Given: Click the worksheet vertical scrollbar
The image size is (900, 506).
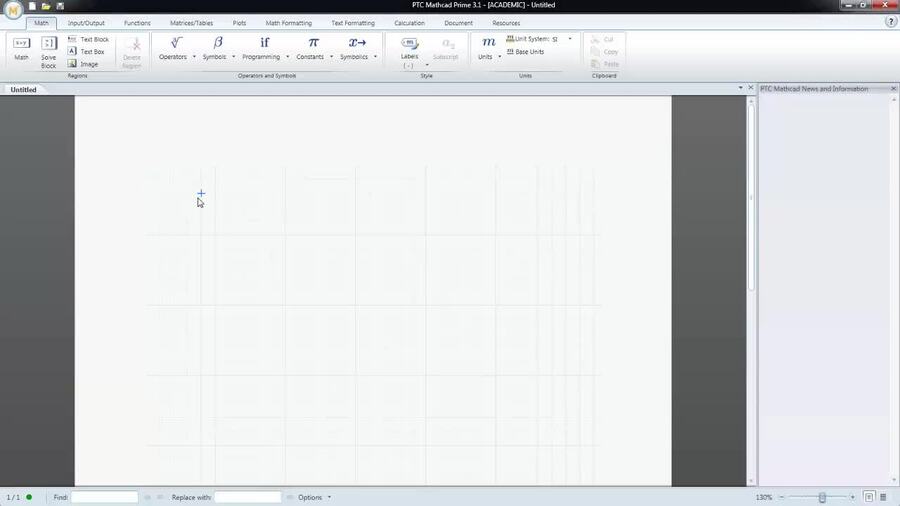Looking at the screenshot, I should click(x=751, y=197).
